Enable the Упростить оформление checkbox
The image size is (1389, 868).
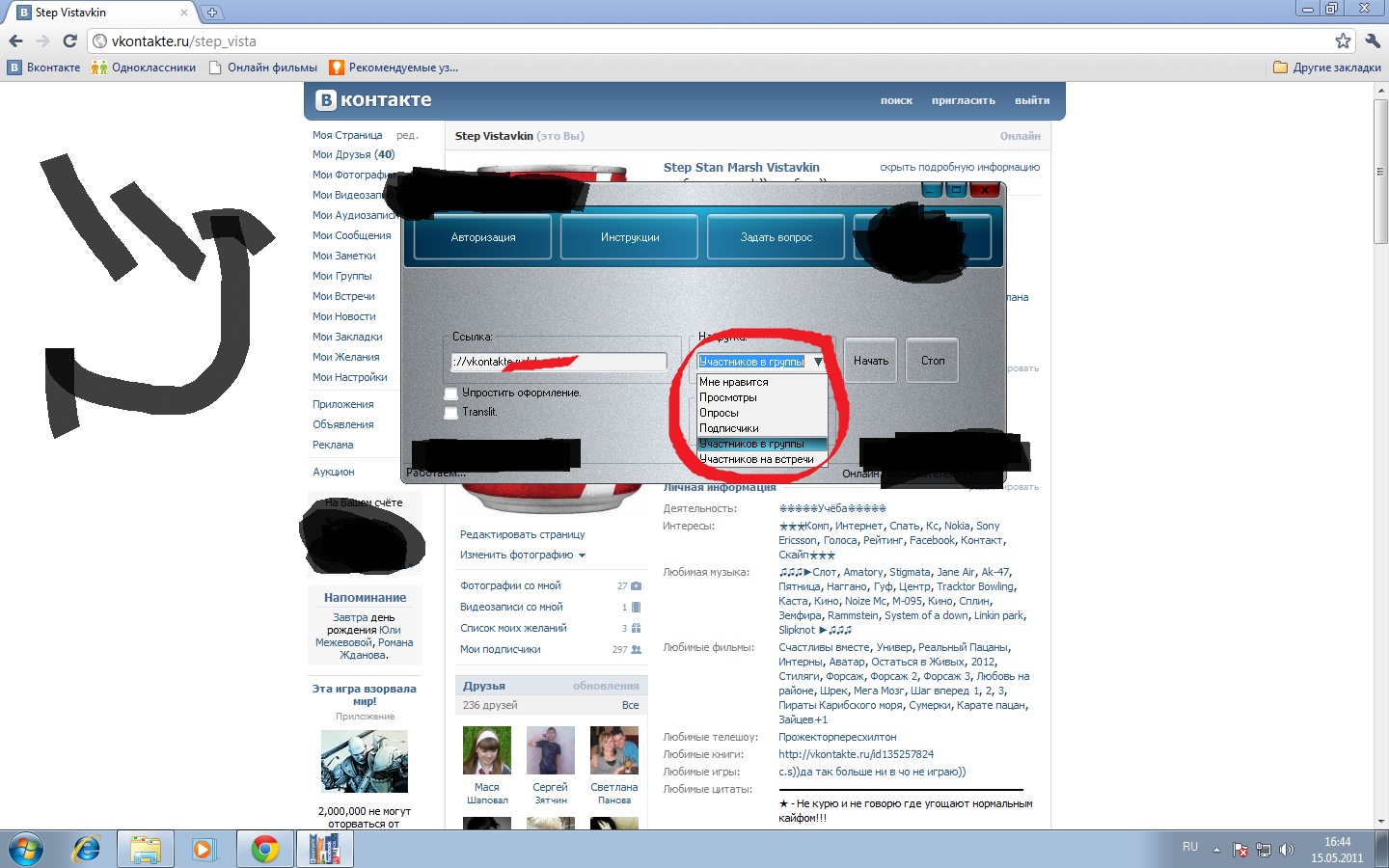pyautogui.click(x=450, y=393)
